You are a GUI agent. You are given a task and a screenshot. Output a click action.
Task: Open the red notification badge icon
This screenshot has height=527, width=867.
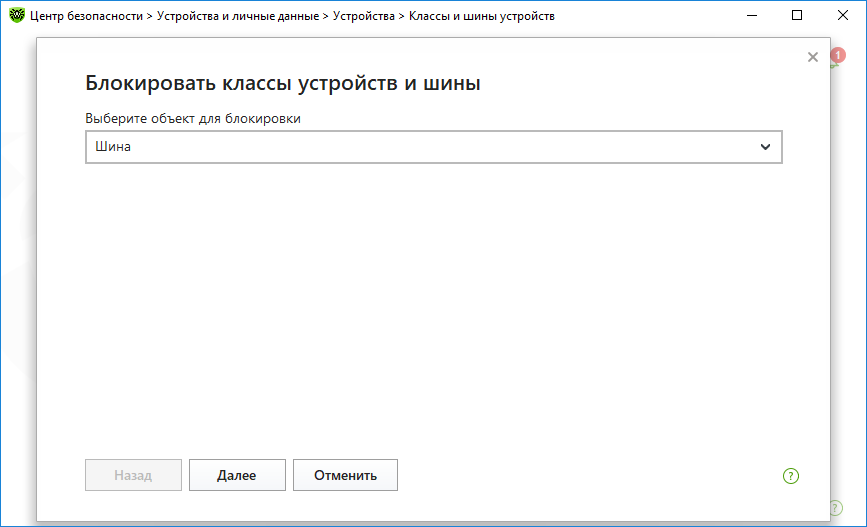tap(838, 55)
